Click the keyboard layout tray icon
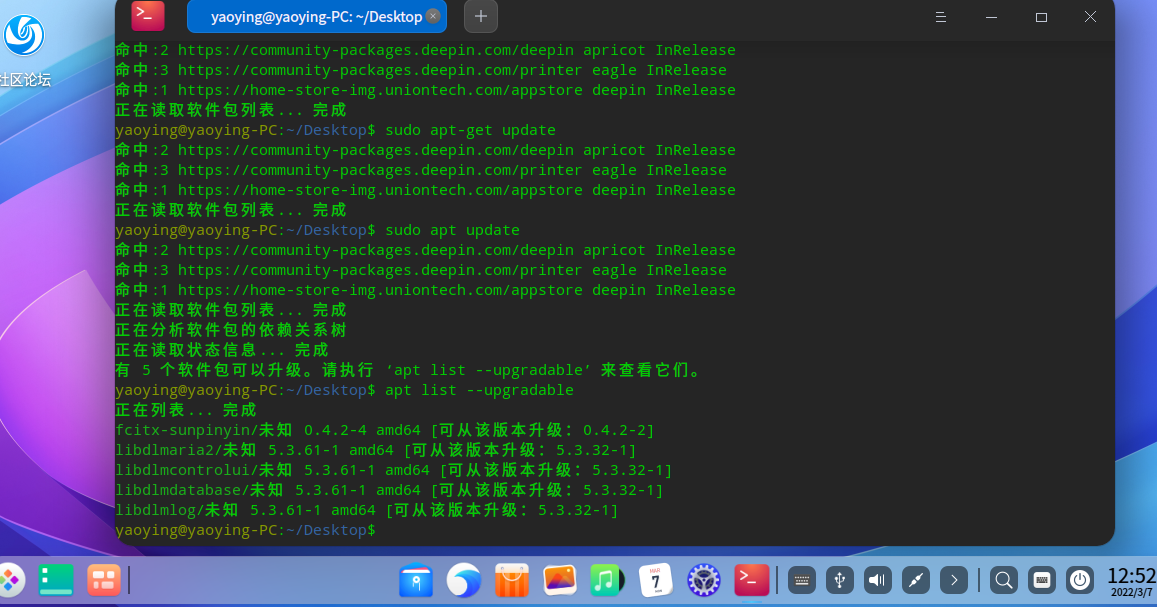 click(1042, 580)
